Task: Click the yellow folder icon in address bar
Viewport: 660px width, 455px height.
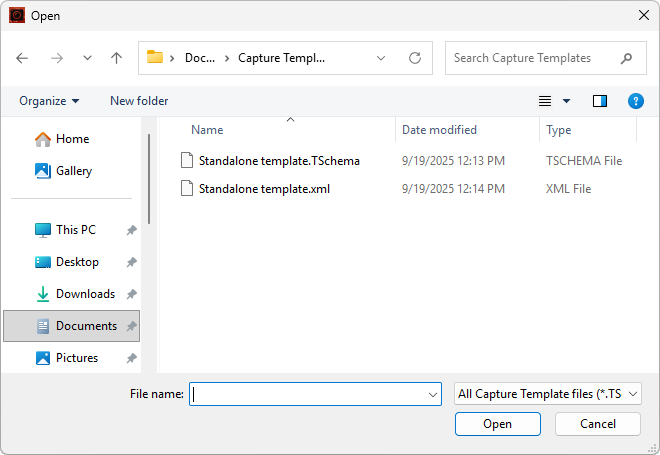Action: click(x=155, y=57)
